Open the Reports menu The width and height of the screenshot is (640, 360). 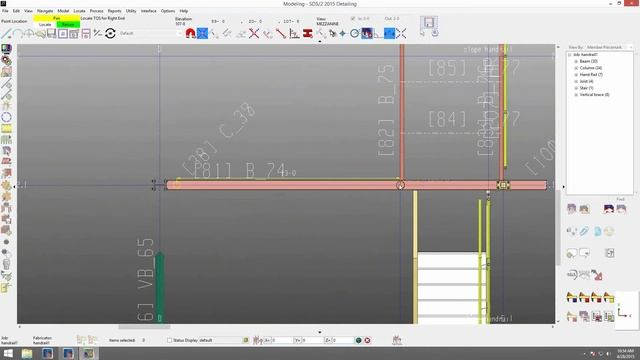point(114,11)
